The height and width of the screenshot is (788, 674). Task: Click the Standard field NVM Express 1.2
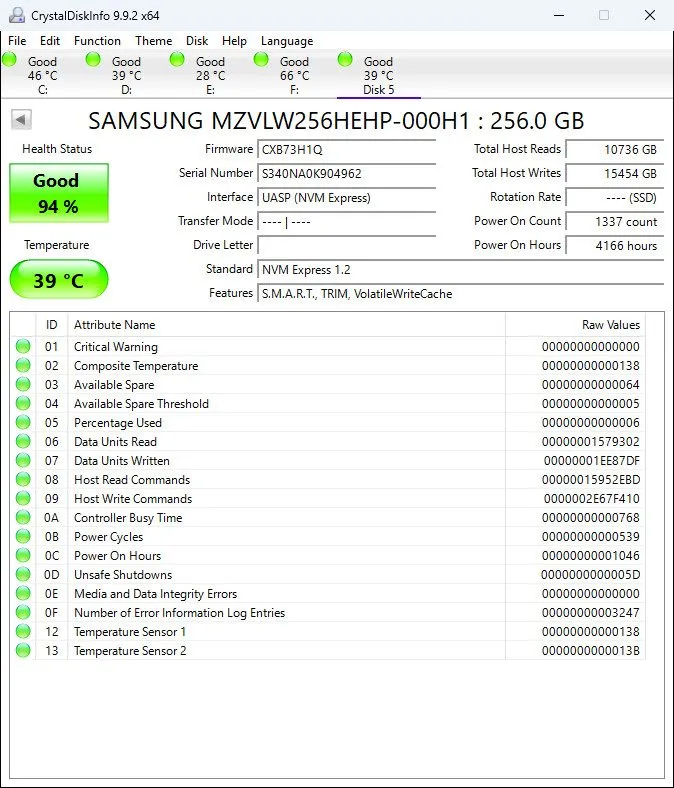click(460, 269)
